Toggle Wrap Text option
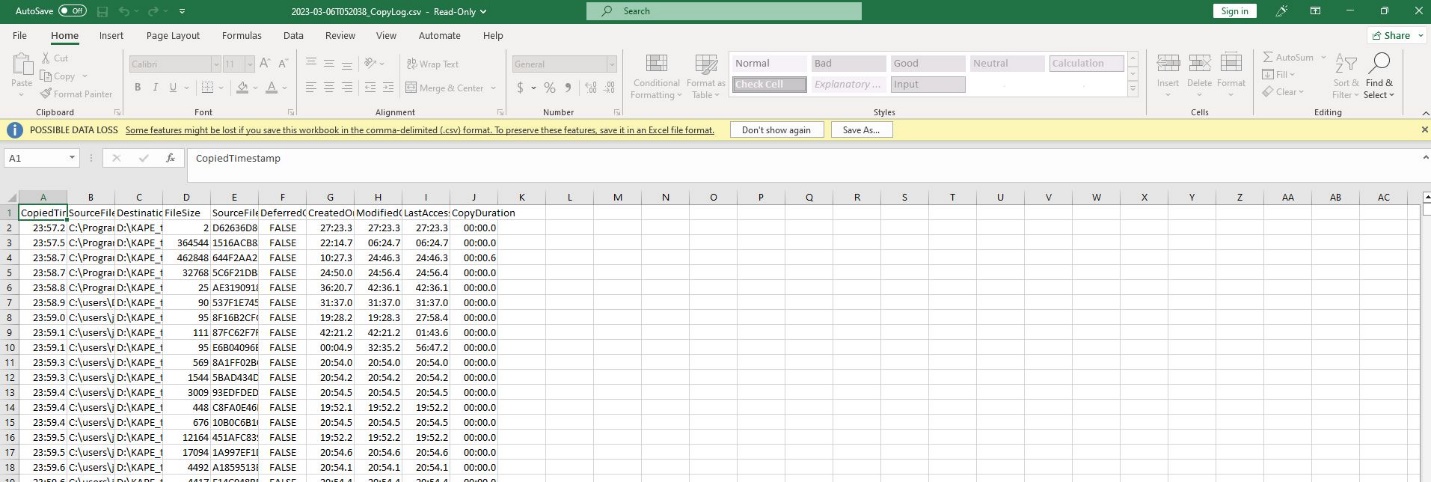The width and height of the screenshot is (1431, 482). [432, 64]
